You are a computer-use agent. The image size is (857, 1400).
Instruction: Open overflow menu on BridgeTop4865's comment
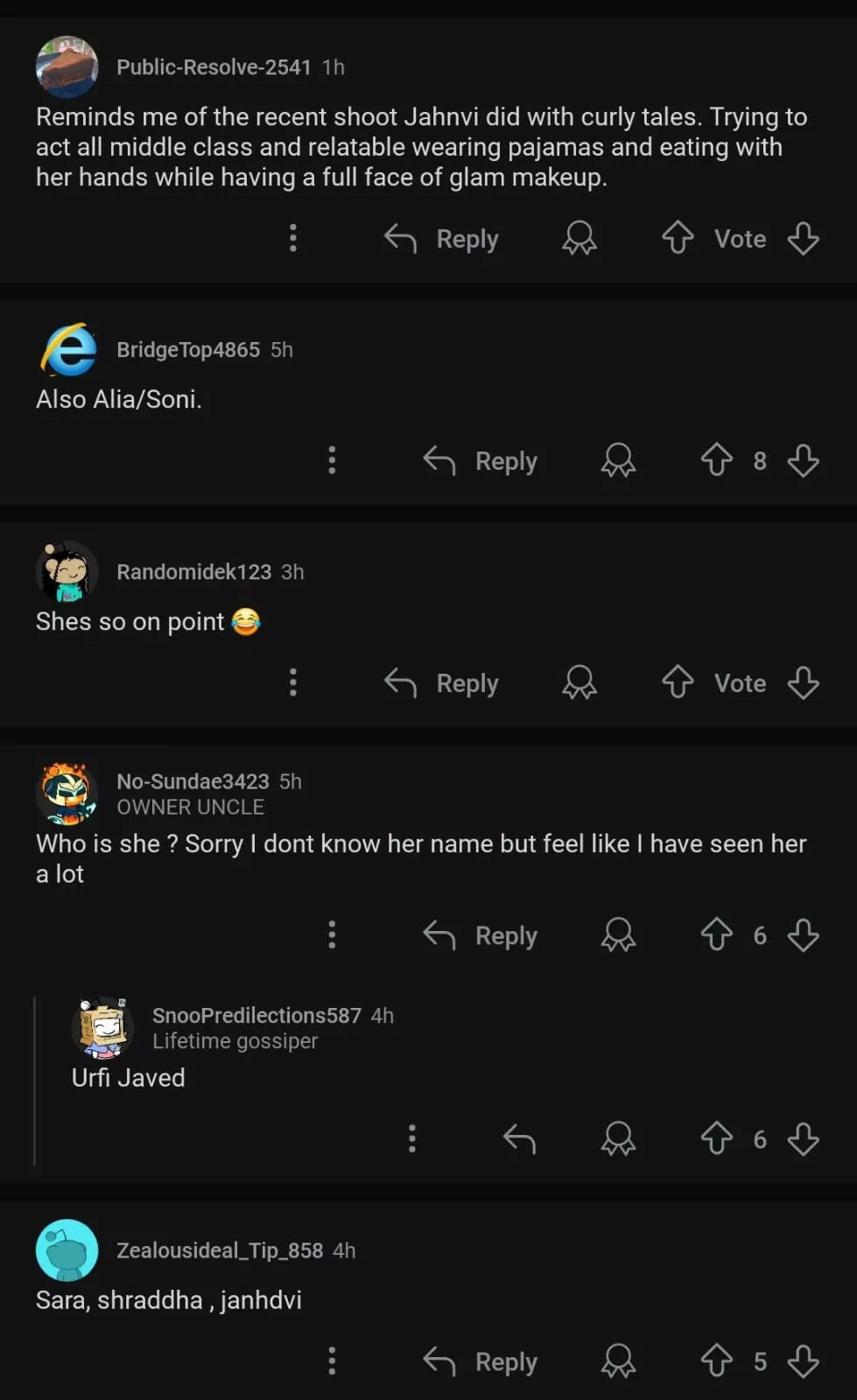point(332,460)
